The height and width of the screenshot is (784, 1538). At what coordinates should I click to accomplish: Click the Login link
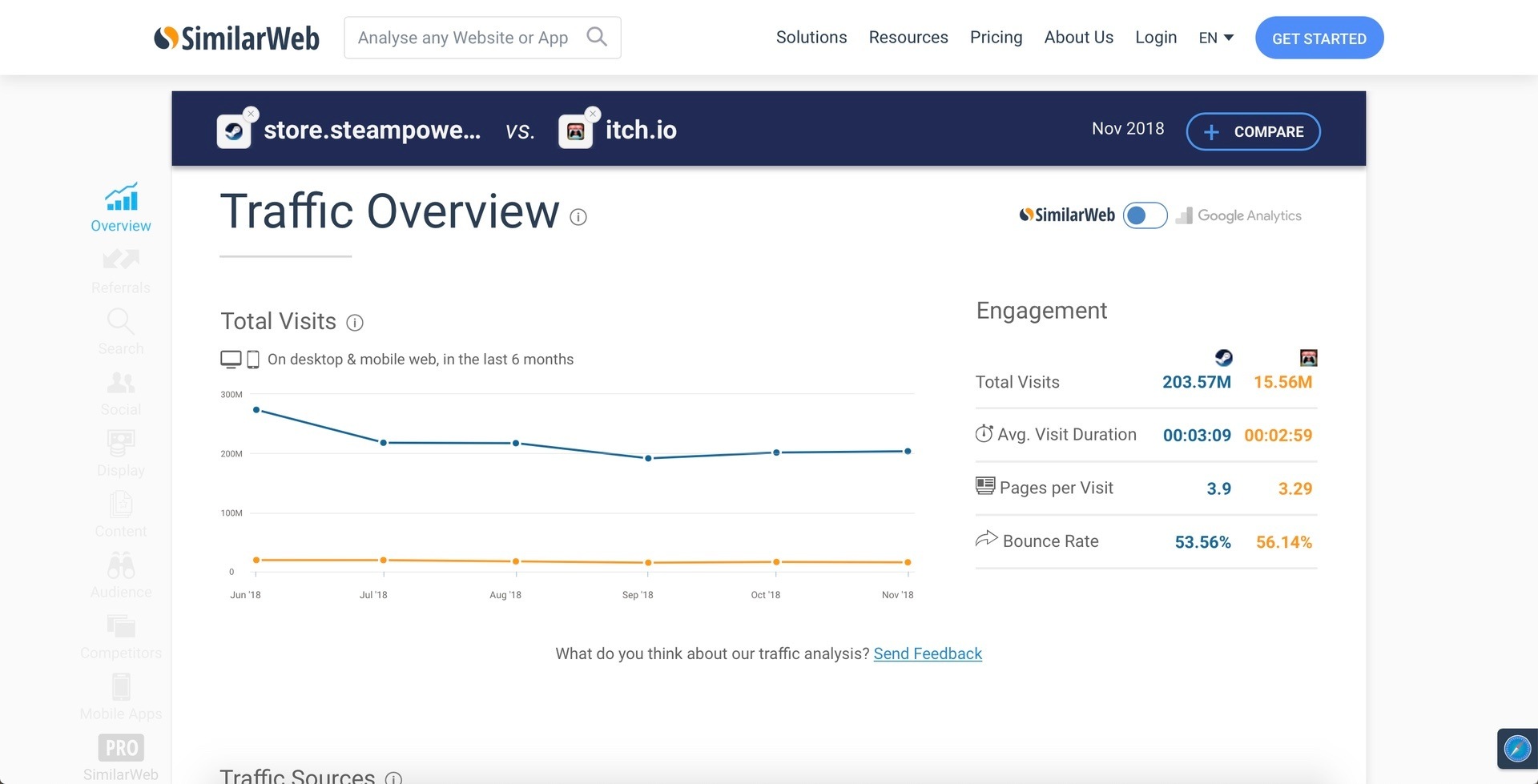click(1156, 38)
